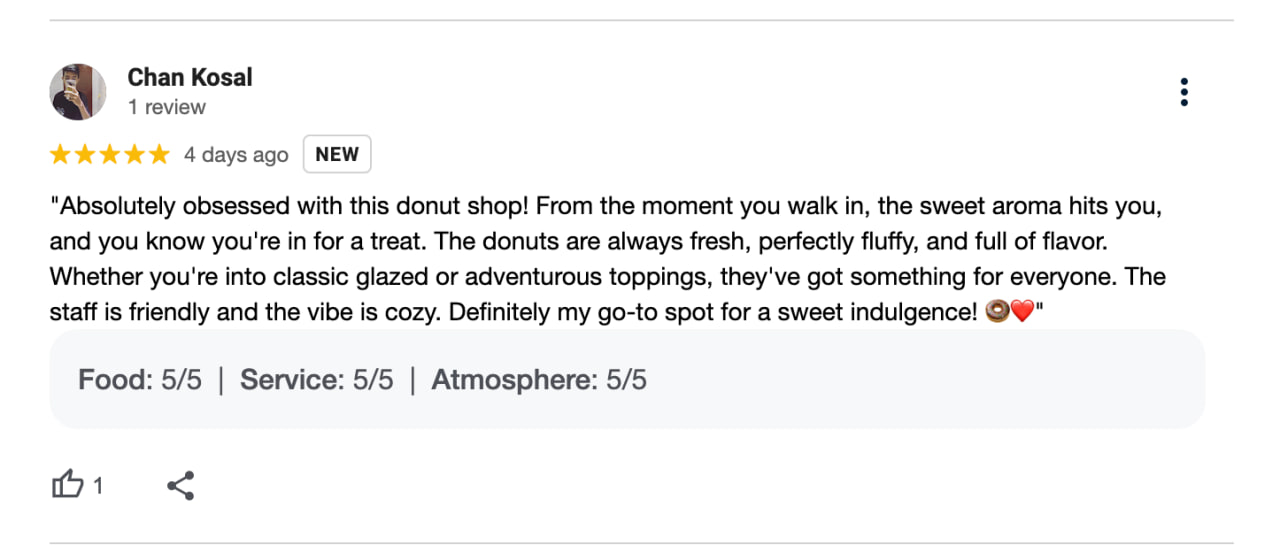Viewport: 1280px width, 545px height.
Task: Click the like count number beside thumbs-up
Action: tap(98, 487)
